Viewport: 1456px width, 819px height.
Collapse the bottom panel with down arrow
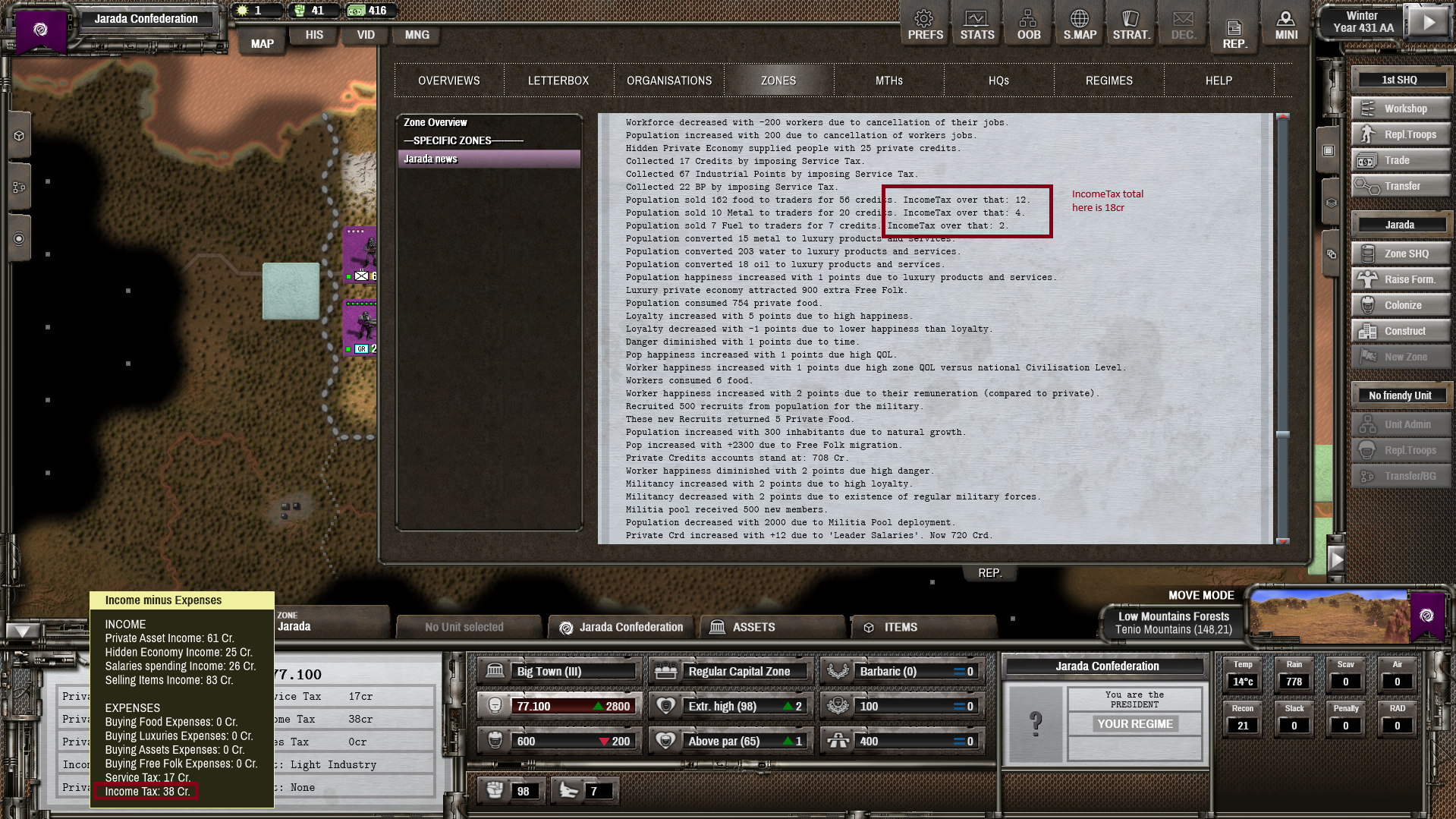22,631
